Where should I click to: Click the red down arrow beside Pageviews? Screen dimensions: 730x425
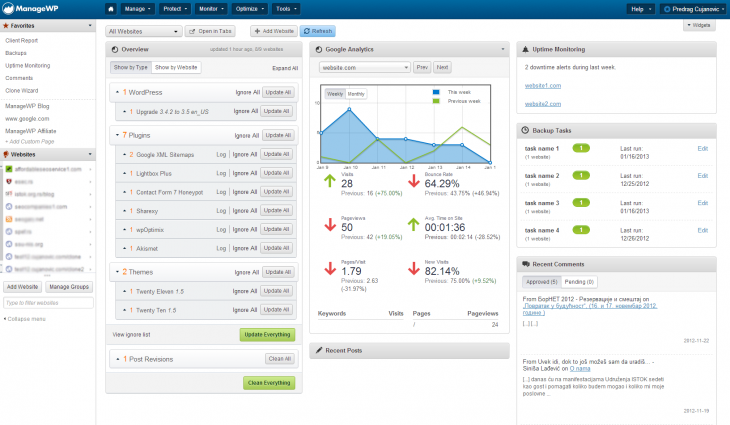coord(330,225)
